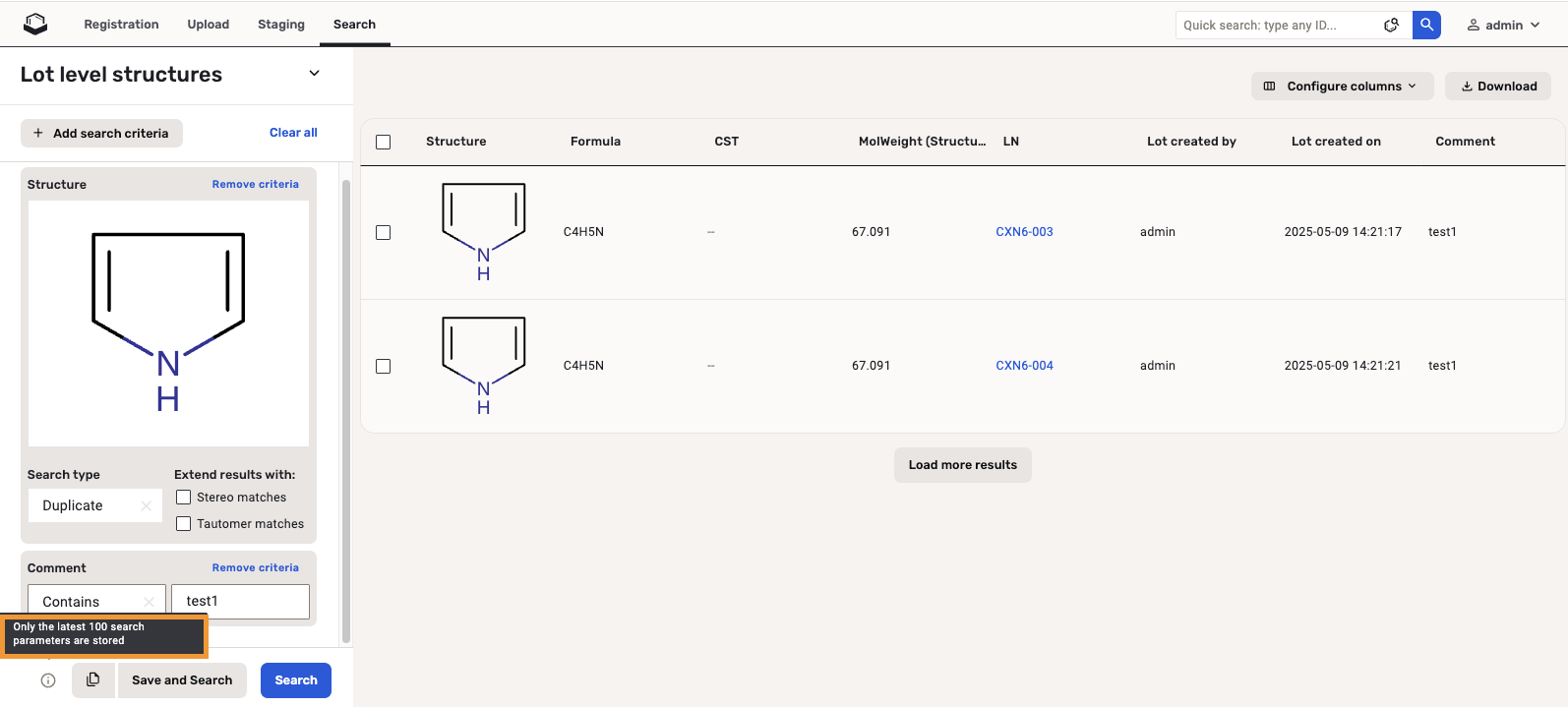This screenshot has width=1568, height=707.
Task: Enable the Stereo matches checkbox
Action: click(184, 498)
